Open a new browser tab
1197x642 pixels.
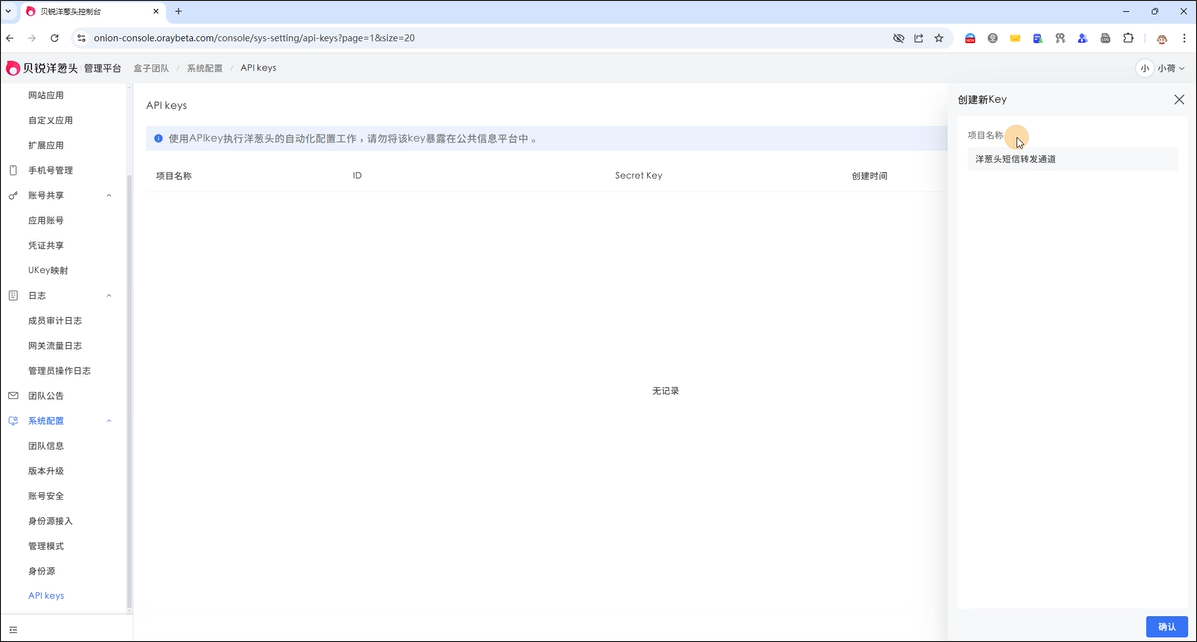point(178,11)
